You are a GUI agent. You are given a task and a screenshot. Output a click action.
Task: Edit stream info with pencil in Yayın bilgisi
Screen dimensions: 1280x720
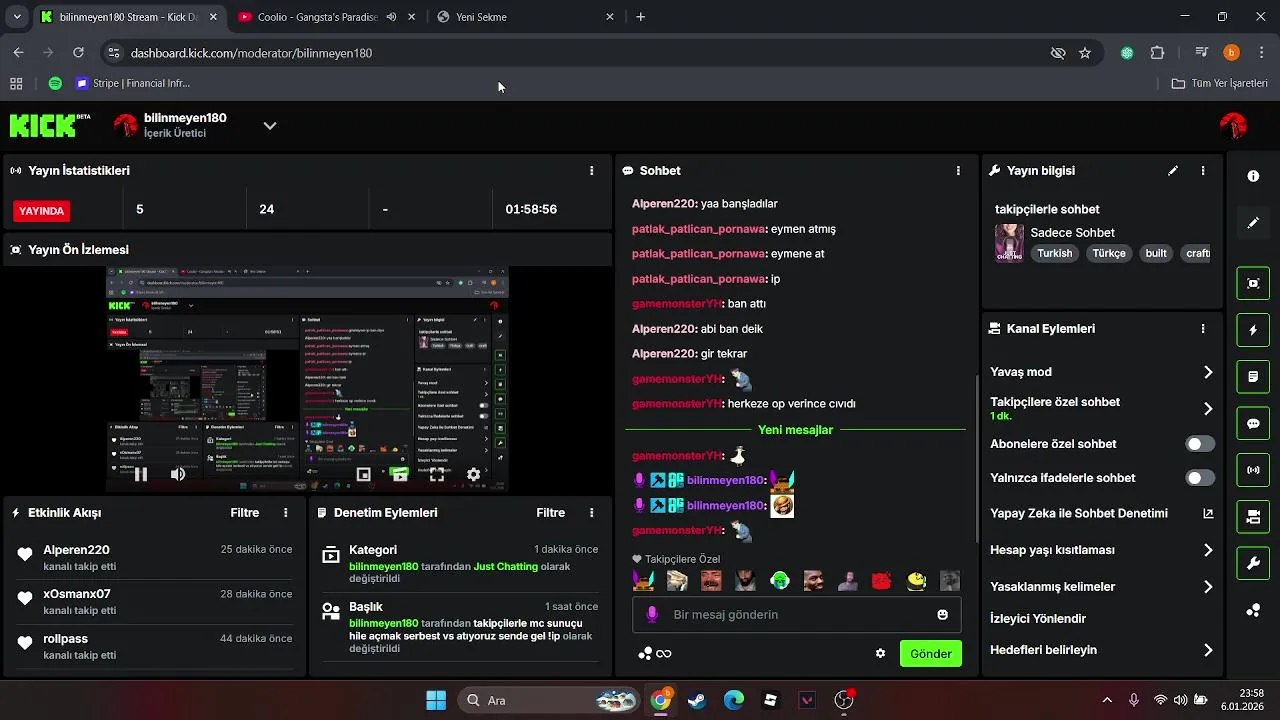(1173, 171)
